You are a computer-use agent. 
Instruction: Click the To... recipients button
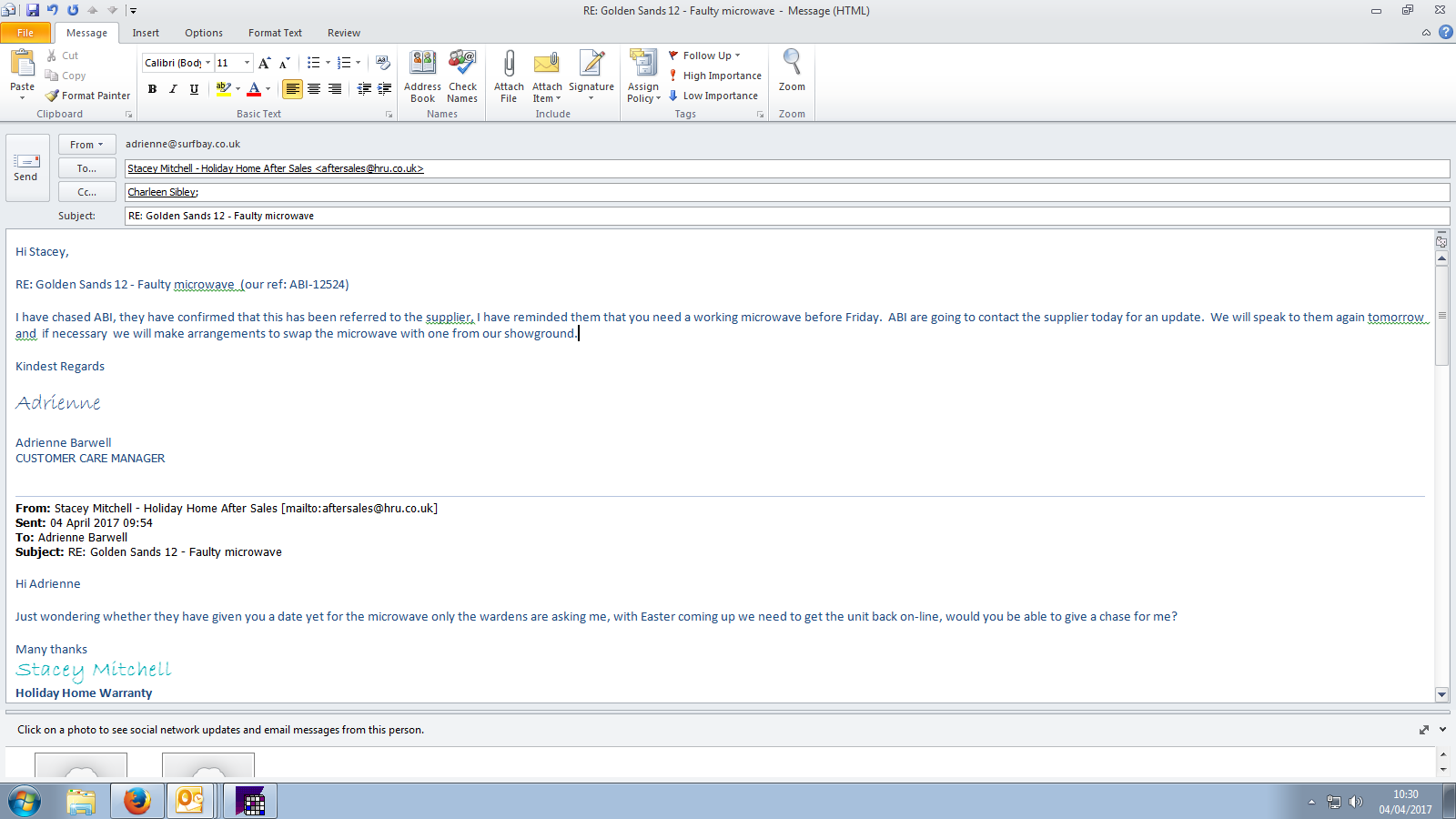pyautogui.click(x=86, y=168)
